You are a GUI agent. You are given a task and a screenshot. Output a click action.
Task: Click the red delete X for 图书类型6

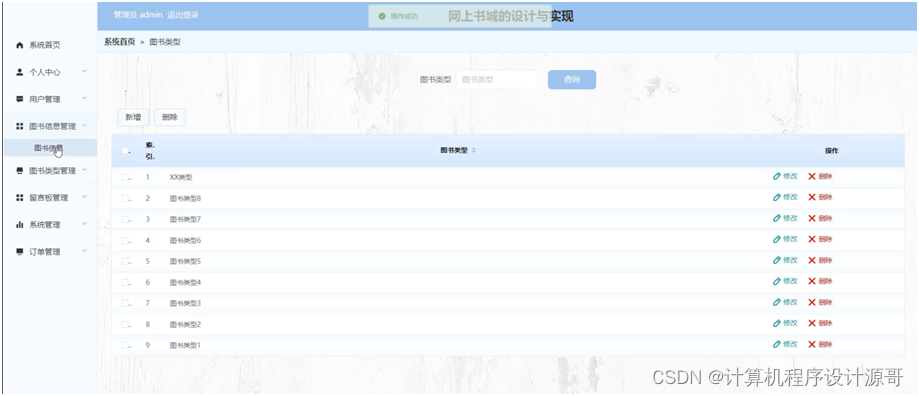812,240
